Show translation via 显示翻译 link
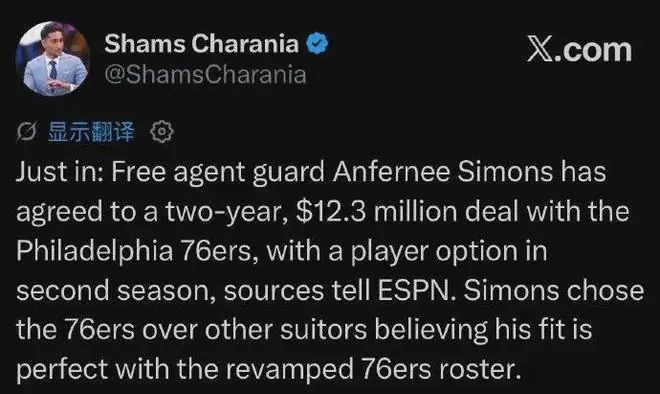 91,132
